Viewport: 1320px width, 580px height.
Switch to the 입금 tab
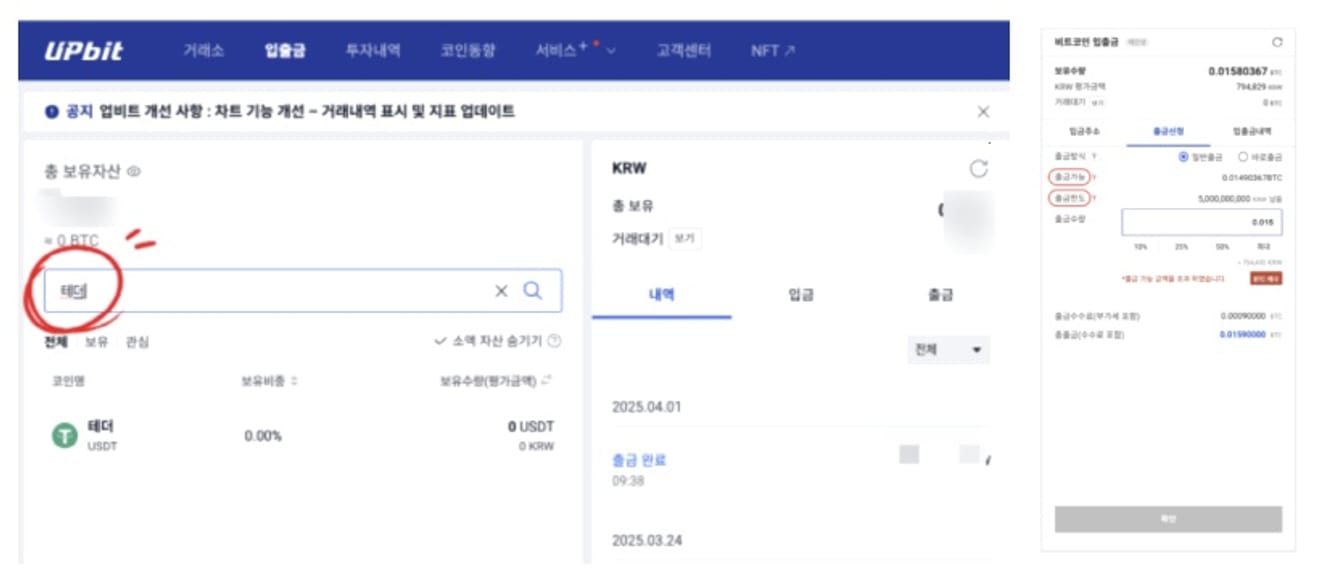point(800,294)
